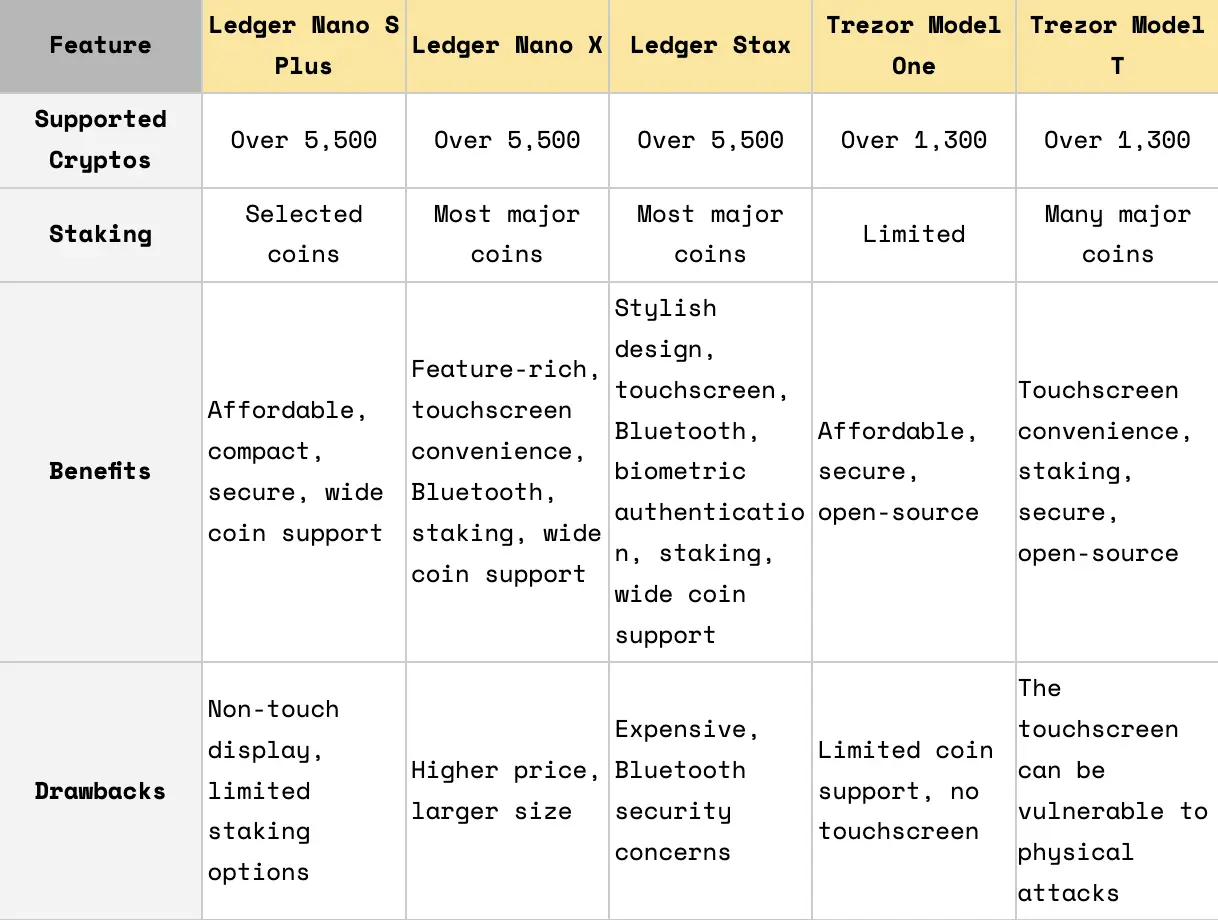
Task: Click the "Limited" staking cell
Action: click(914, 234)
